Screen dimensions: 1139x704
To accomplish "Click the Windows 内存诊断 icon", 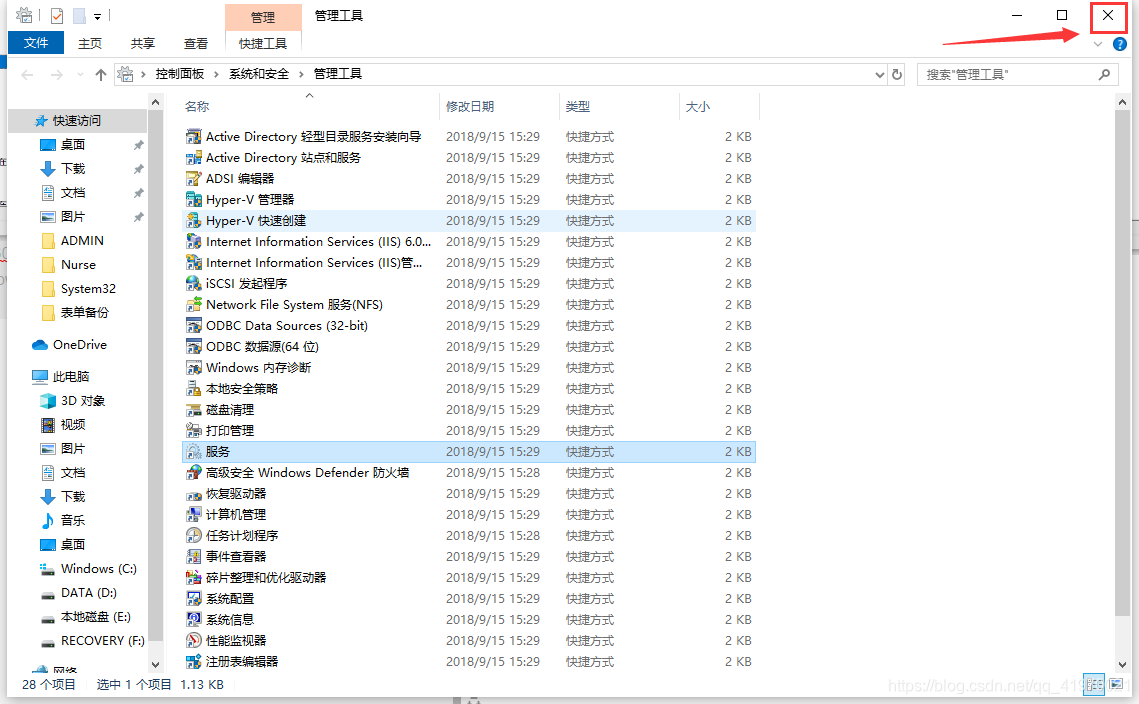I will pos(193,368).
